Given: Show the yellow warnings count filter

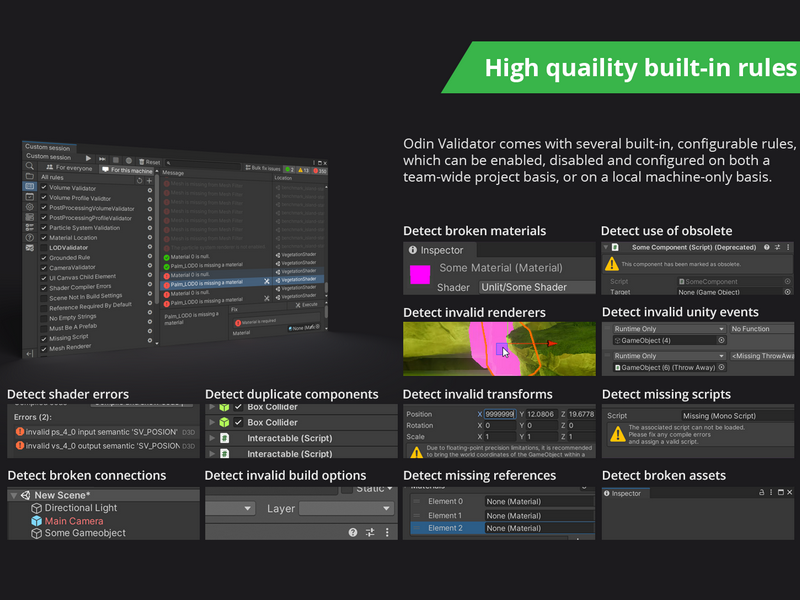Looking at the screenshot, I should pyautogui.click(x=304, y=170).
